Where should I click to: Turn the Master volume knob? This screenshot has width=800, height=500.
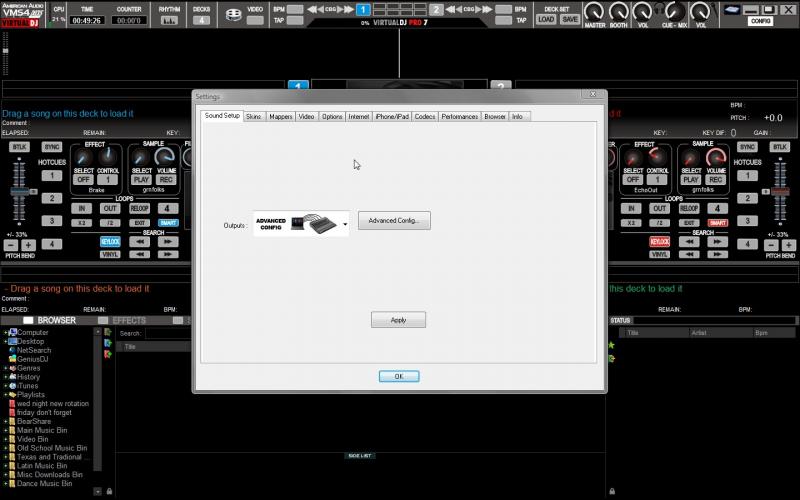click(x=594, y=11)
